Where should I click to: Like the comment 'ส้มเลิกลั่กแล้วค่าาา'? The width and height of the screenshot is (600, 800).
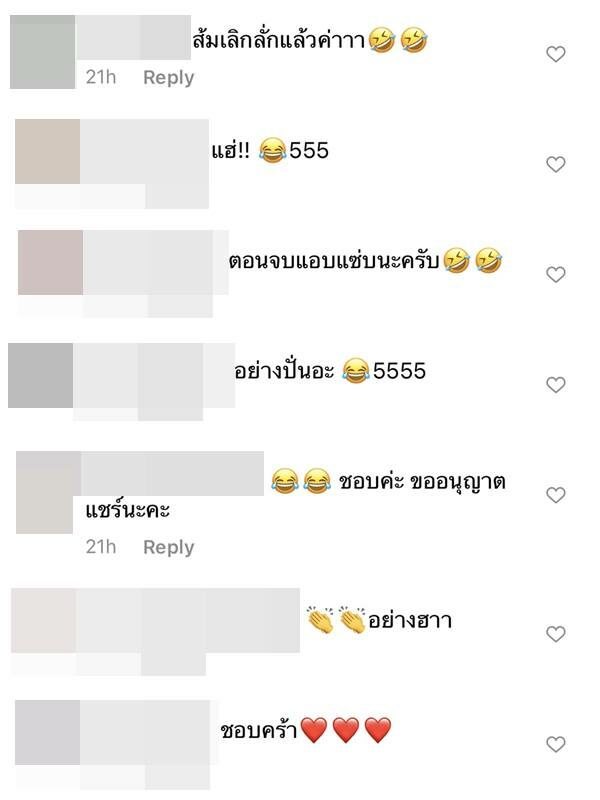556,54
